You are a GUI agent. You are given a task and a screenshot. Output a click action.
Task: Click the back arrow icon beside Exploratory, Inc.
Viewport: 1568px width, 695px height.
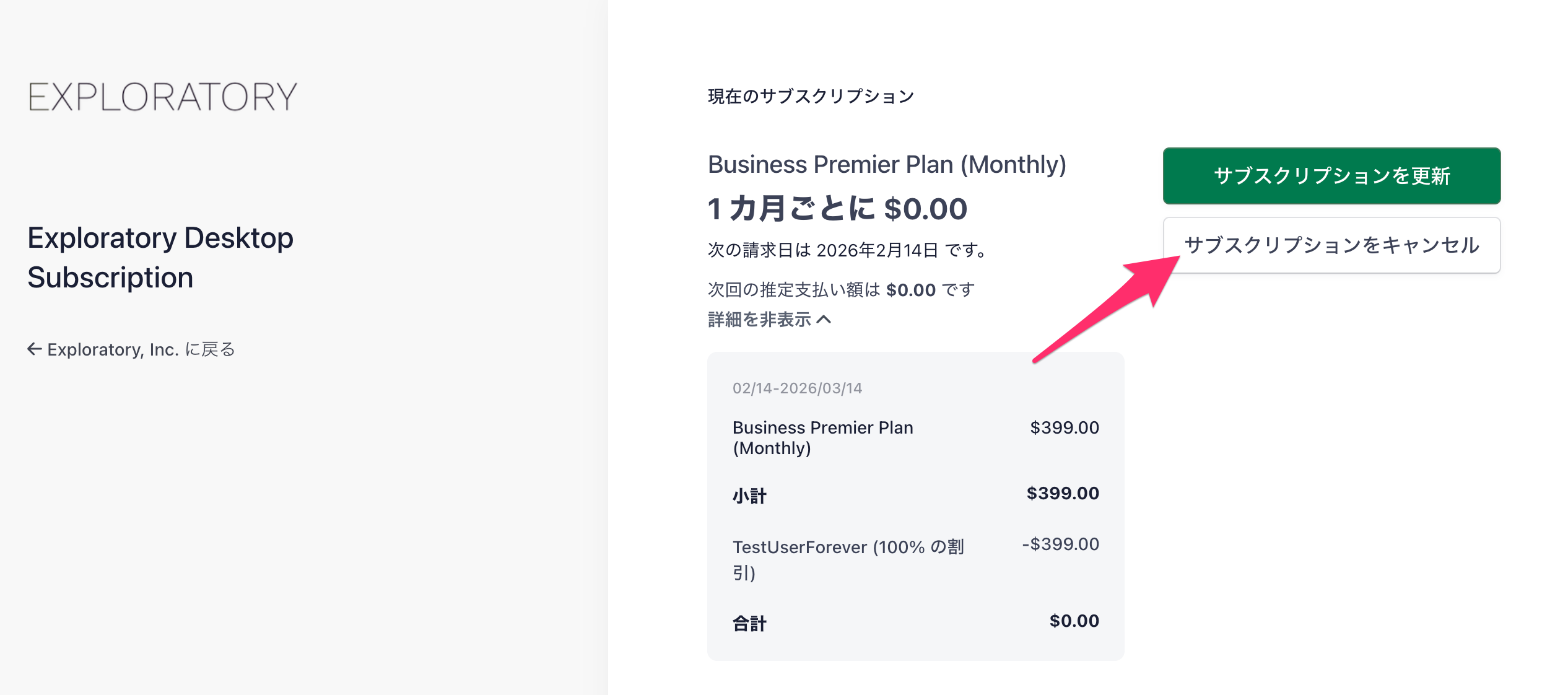(35, 349)
